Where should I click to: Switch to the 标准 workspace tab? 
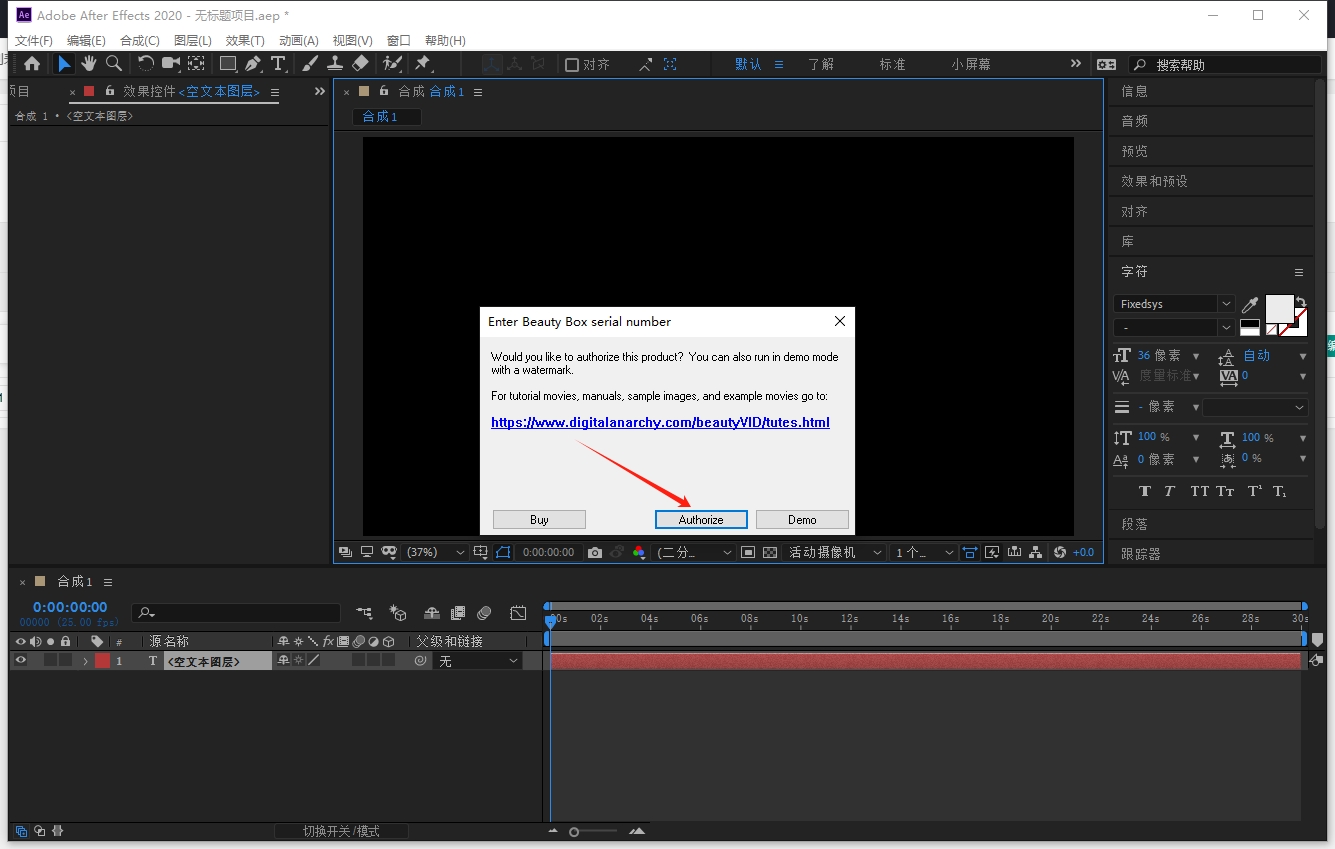tap(892, 64)
